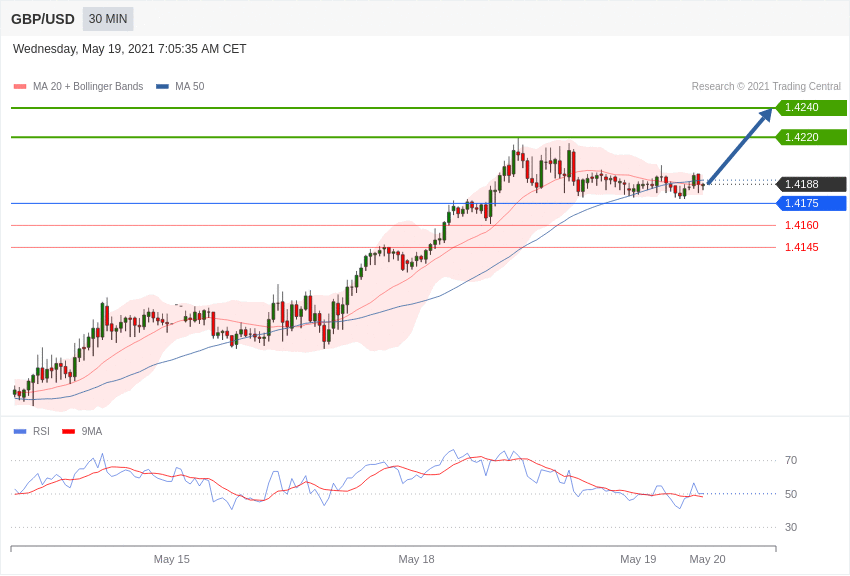Click the green 1.4220 price tag
The image size is (850, 576).
click(811, 137)
